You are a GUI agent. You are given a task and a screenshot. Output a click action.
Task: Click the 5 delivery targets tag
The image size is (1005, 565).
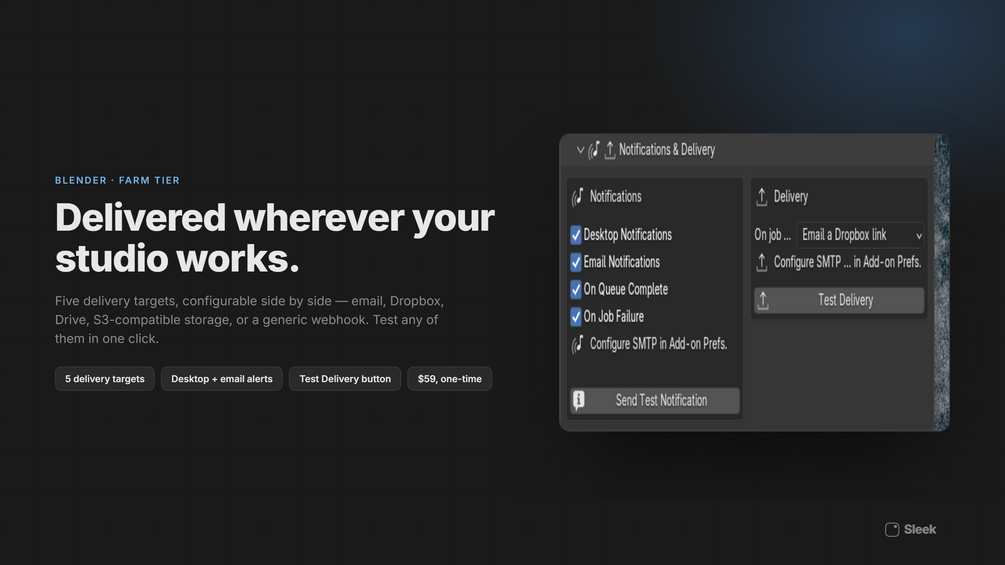pos(104,379)
